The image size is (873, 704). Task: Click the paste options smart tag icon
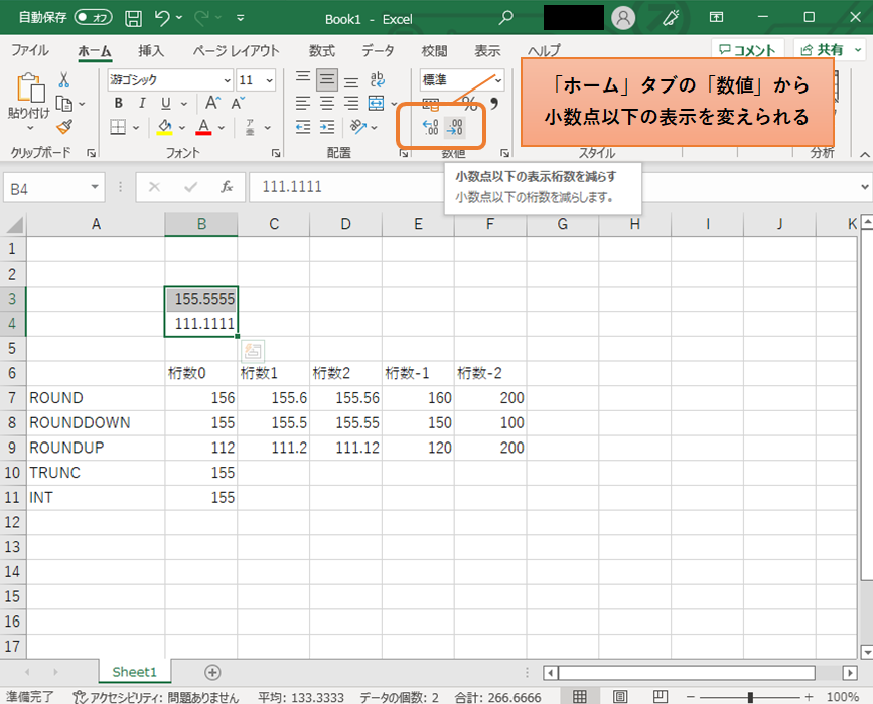(x=253, y=351)
